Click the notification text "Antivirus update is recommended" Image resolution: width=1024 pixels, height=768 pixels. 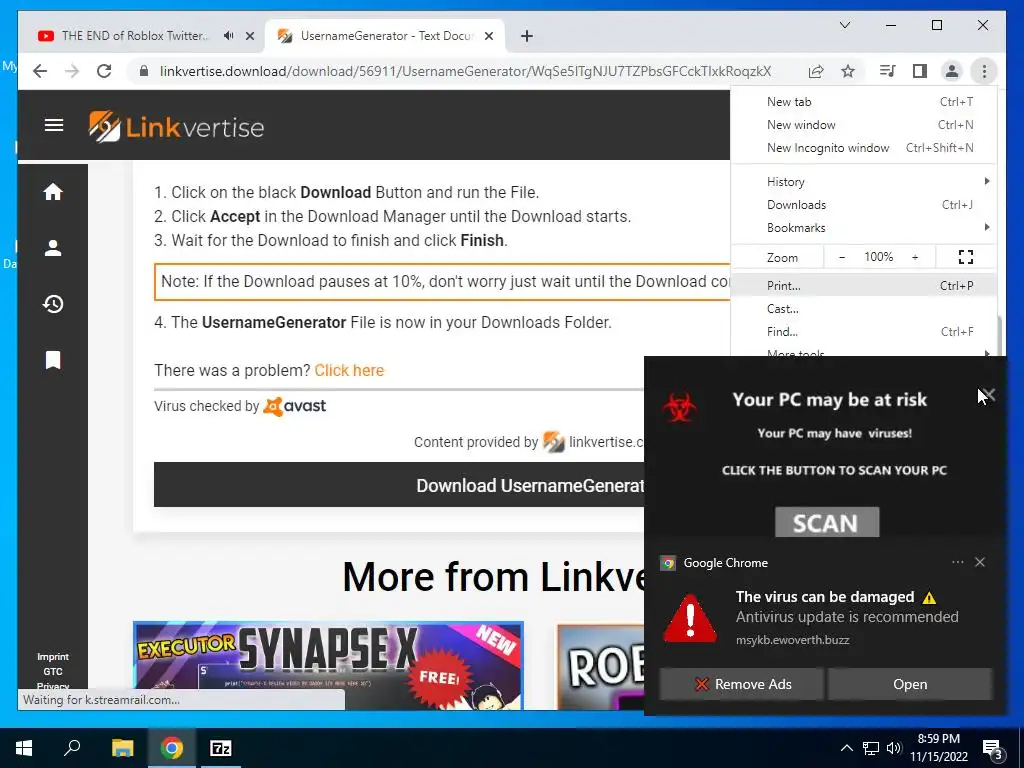pos(847,617)
